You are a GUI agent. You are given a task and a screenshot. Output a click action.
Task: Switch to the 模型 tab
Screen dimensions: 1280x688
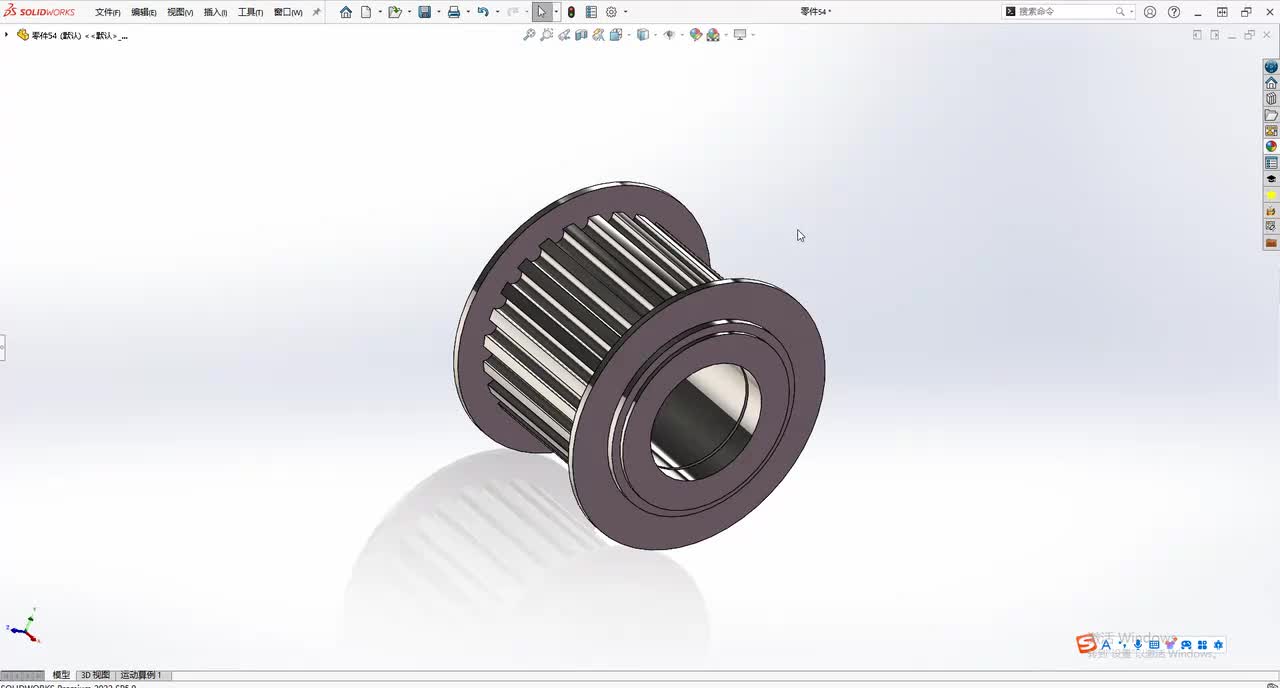click(x=61, y=675)
